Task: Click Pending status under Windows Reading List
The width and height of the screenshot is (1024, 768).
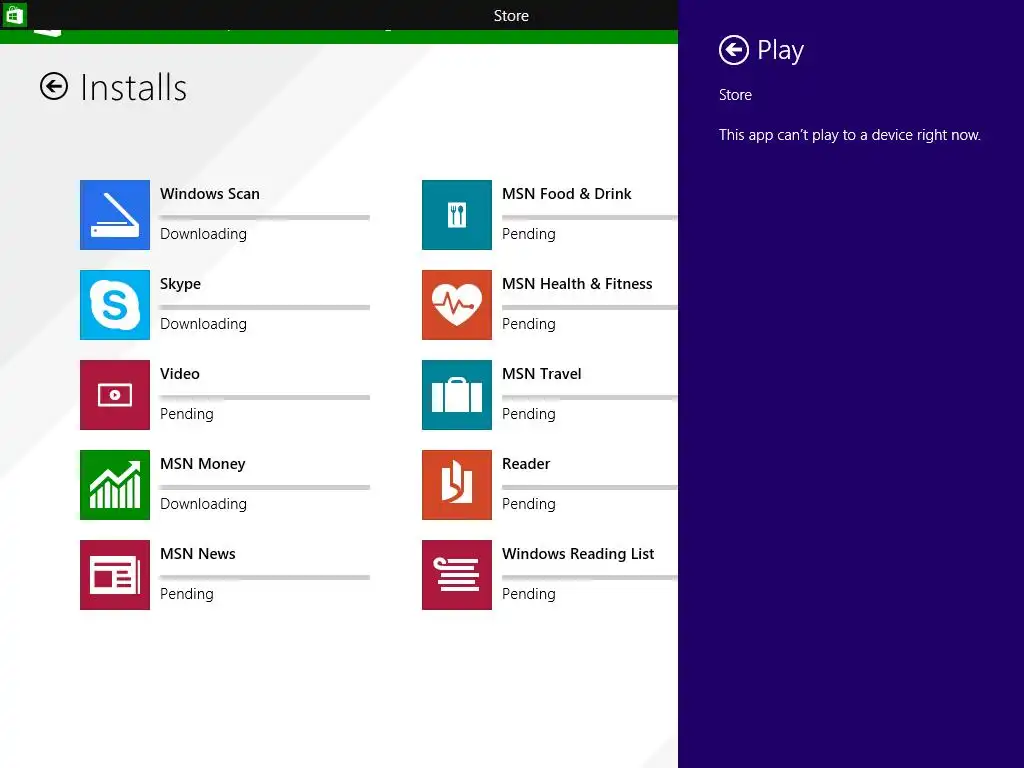Action: [x=528, y=594]
